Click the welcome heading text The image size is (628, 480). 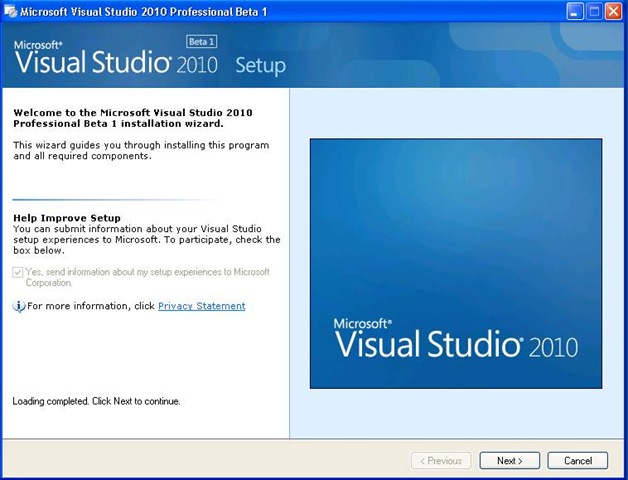pyautogui.click(x=133, y=118)
